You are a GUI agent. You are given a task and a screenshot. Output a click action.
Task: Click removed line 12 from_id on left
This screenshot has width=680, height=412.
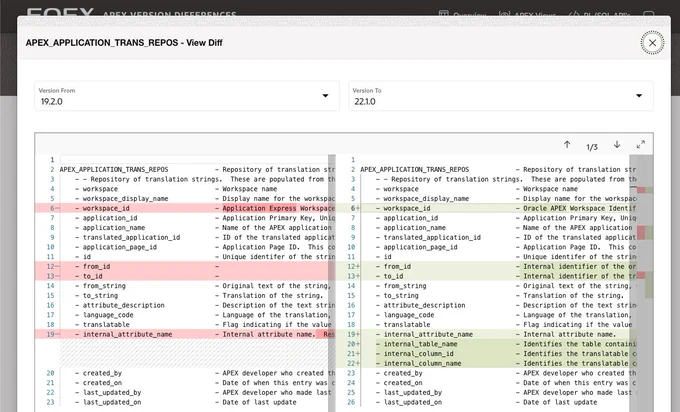[x=185, y=266]
